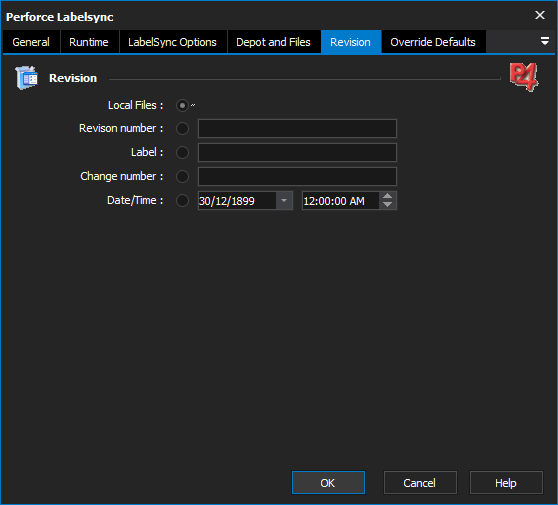This screenshot has height=505, width=558.
Task: Click the Label text input field
Action: point(297,152)
